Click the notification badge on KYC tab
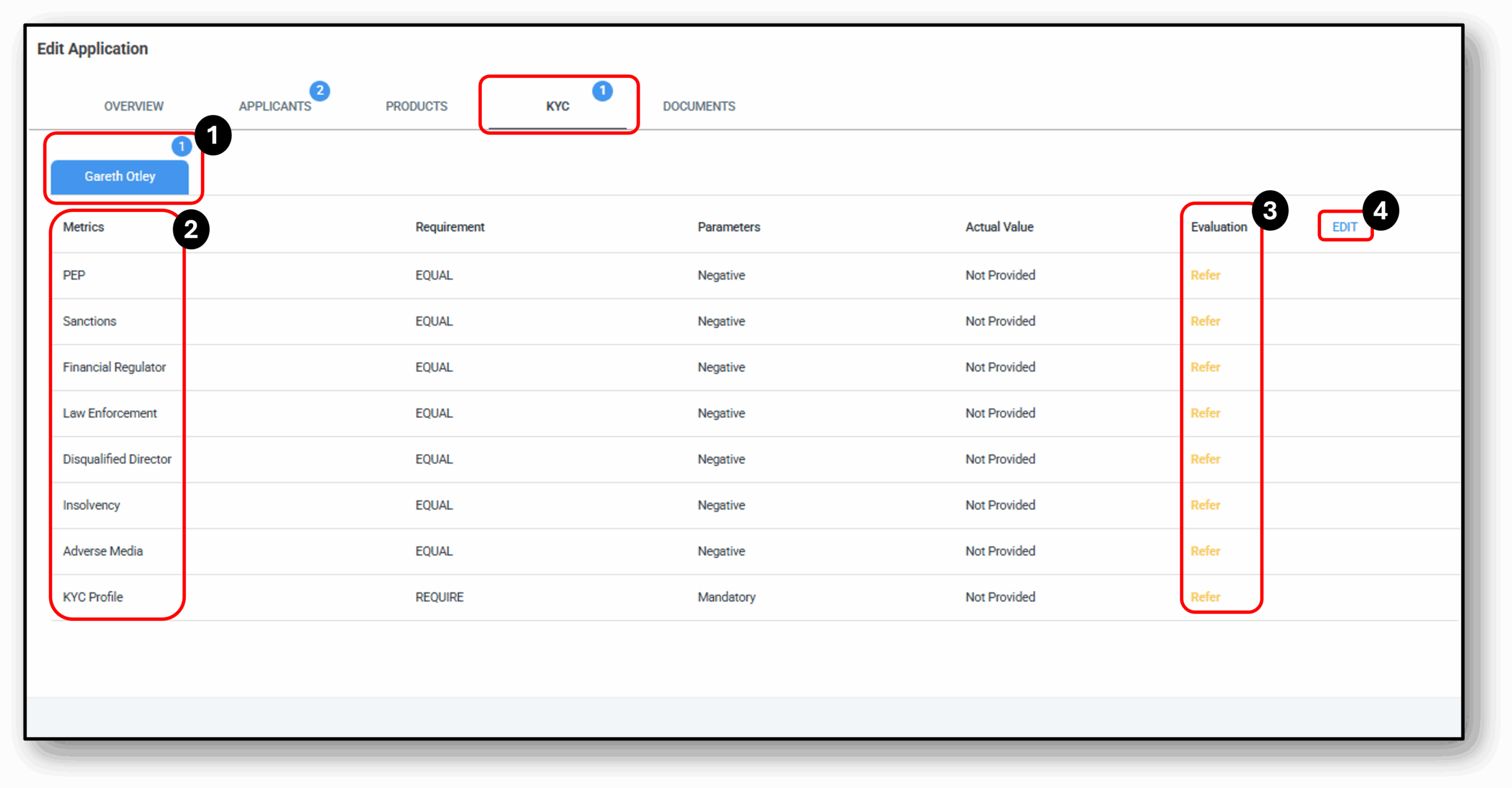The width and height of the screenshot is (1512, 788). tap(602, 91)
